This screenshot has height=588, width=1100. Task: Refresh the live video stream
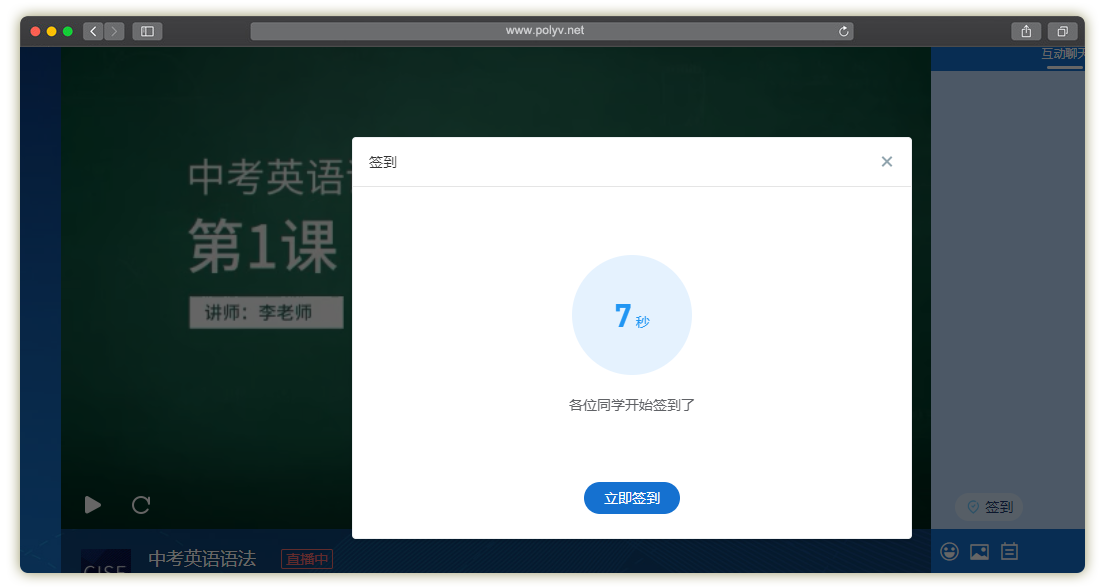tap(141, 505)
